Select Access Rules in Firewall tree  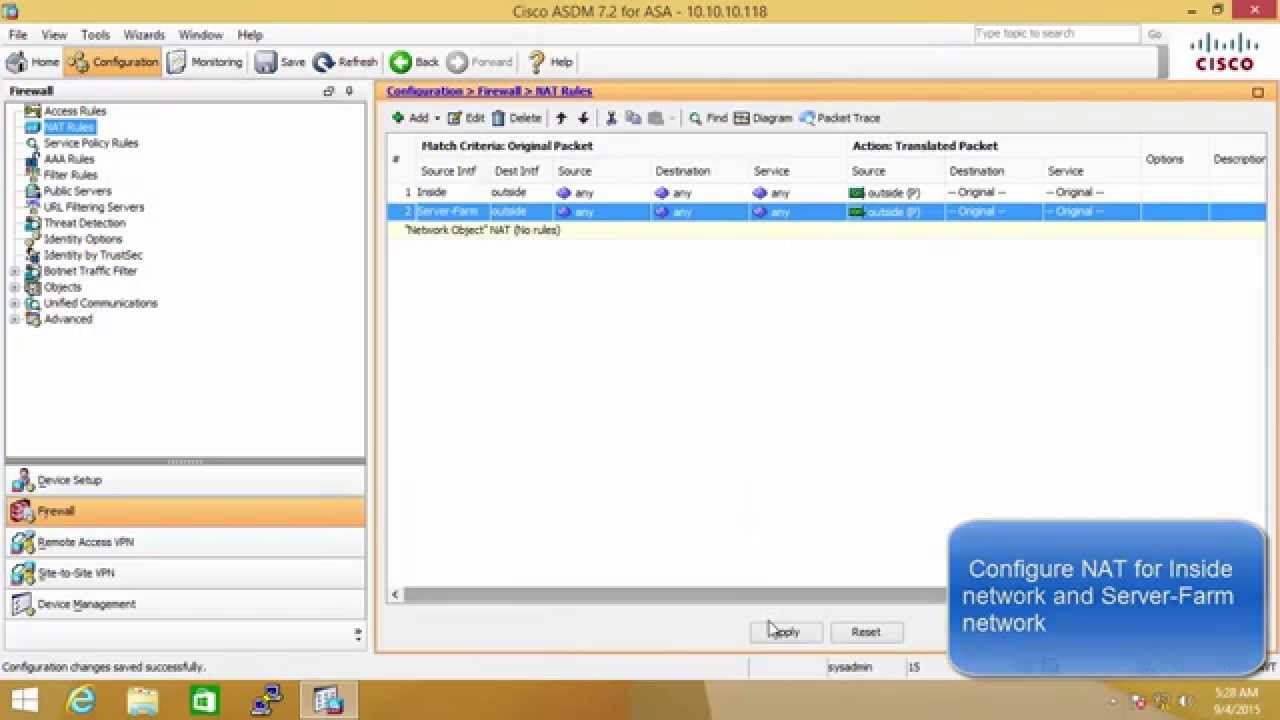[75, 111]
